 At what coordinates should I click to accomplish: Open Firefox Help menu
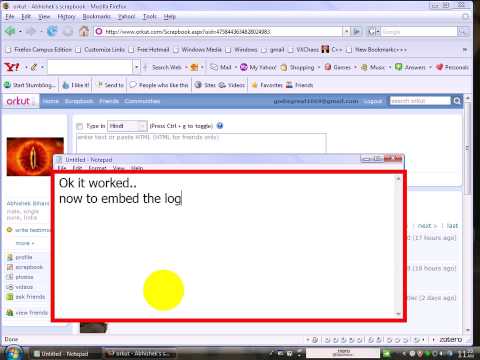tap(170, 16)
